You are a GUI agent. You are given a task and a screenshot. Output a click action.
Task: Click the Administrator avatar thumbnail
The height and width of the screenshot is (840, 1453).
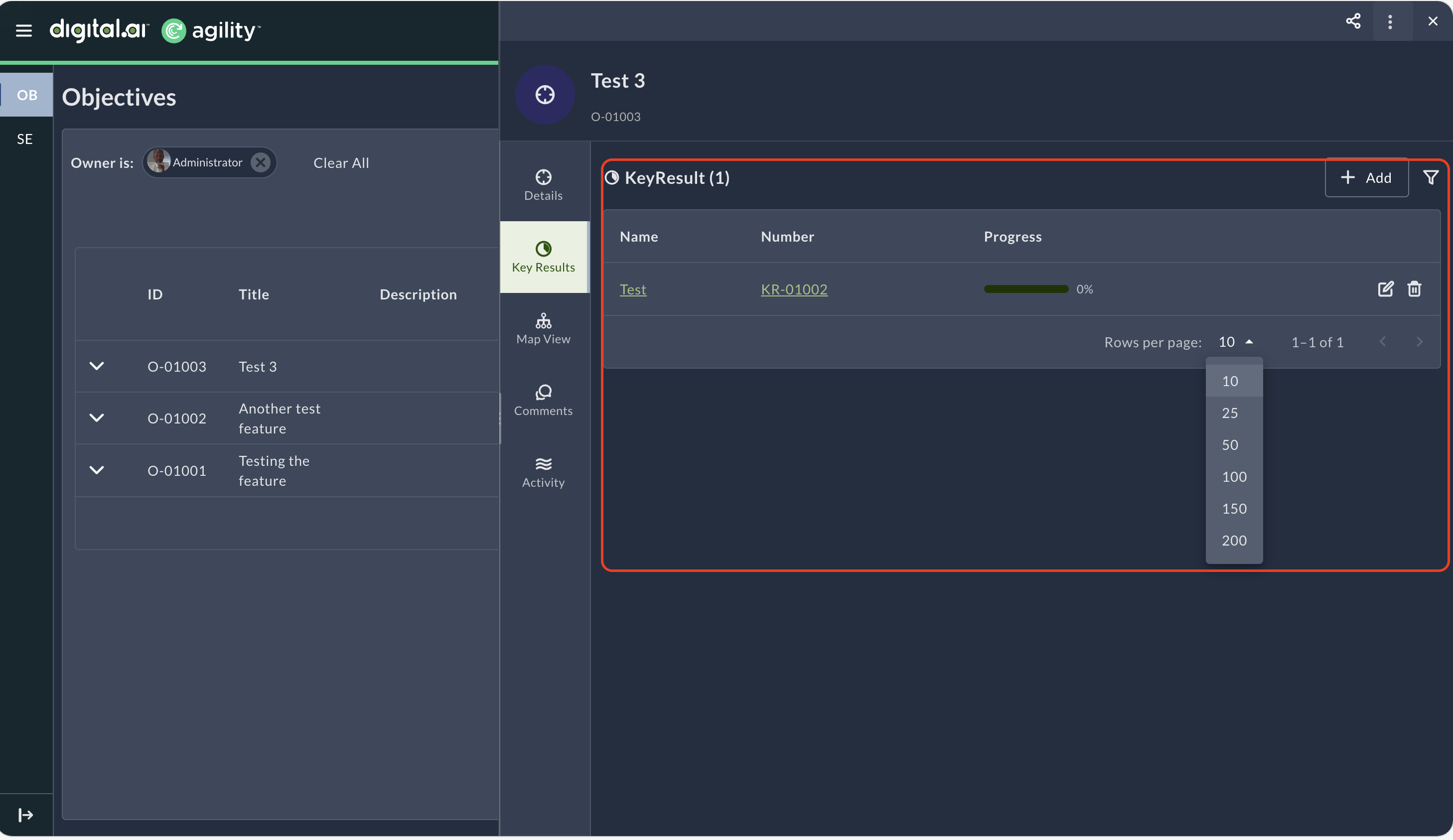[x=158, y=161]
